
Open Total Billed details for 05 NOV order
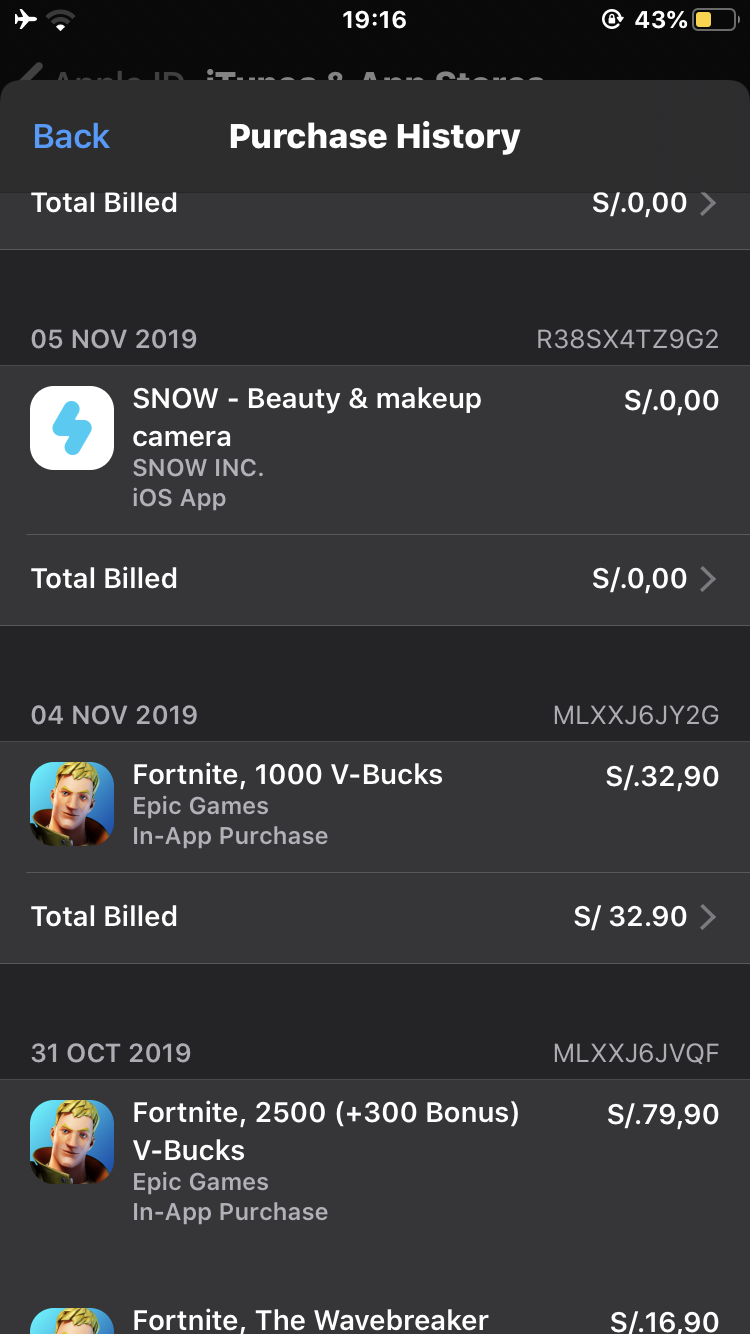(708, 579)
